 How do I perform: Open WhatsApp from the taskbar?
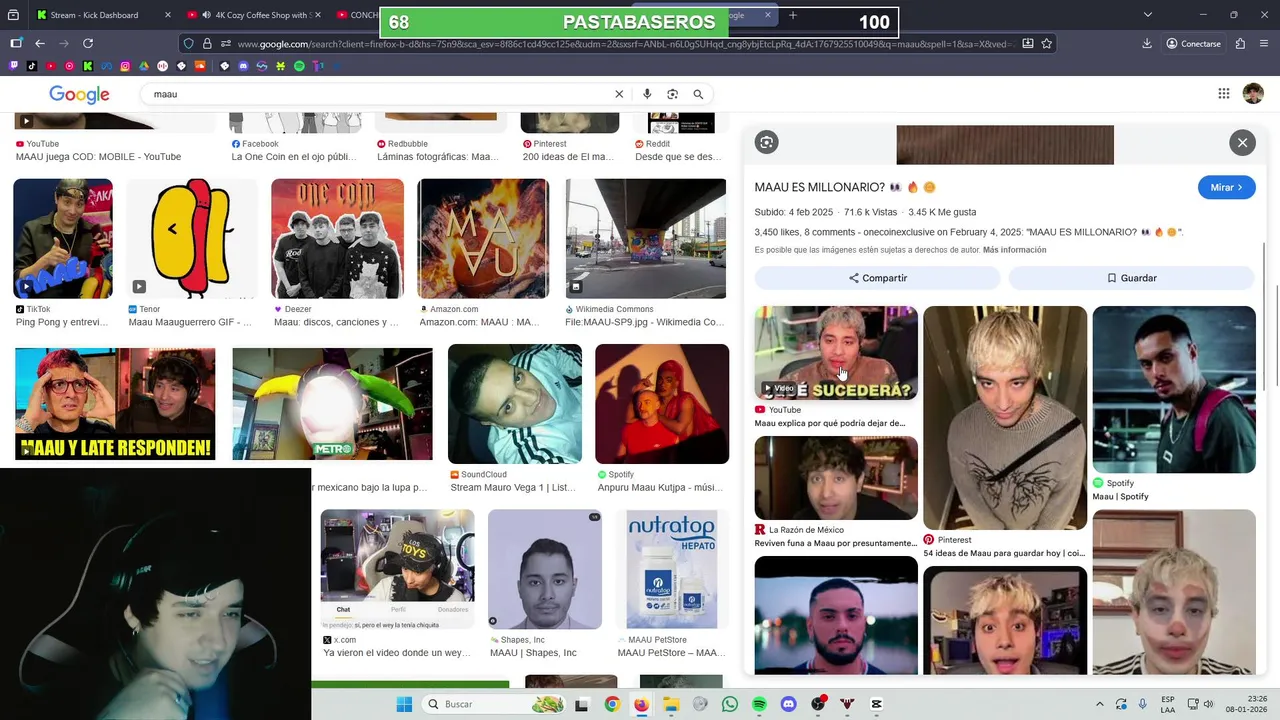click(x=730, y=704)
